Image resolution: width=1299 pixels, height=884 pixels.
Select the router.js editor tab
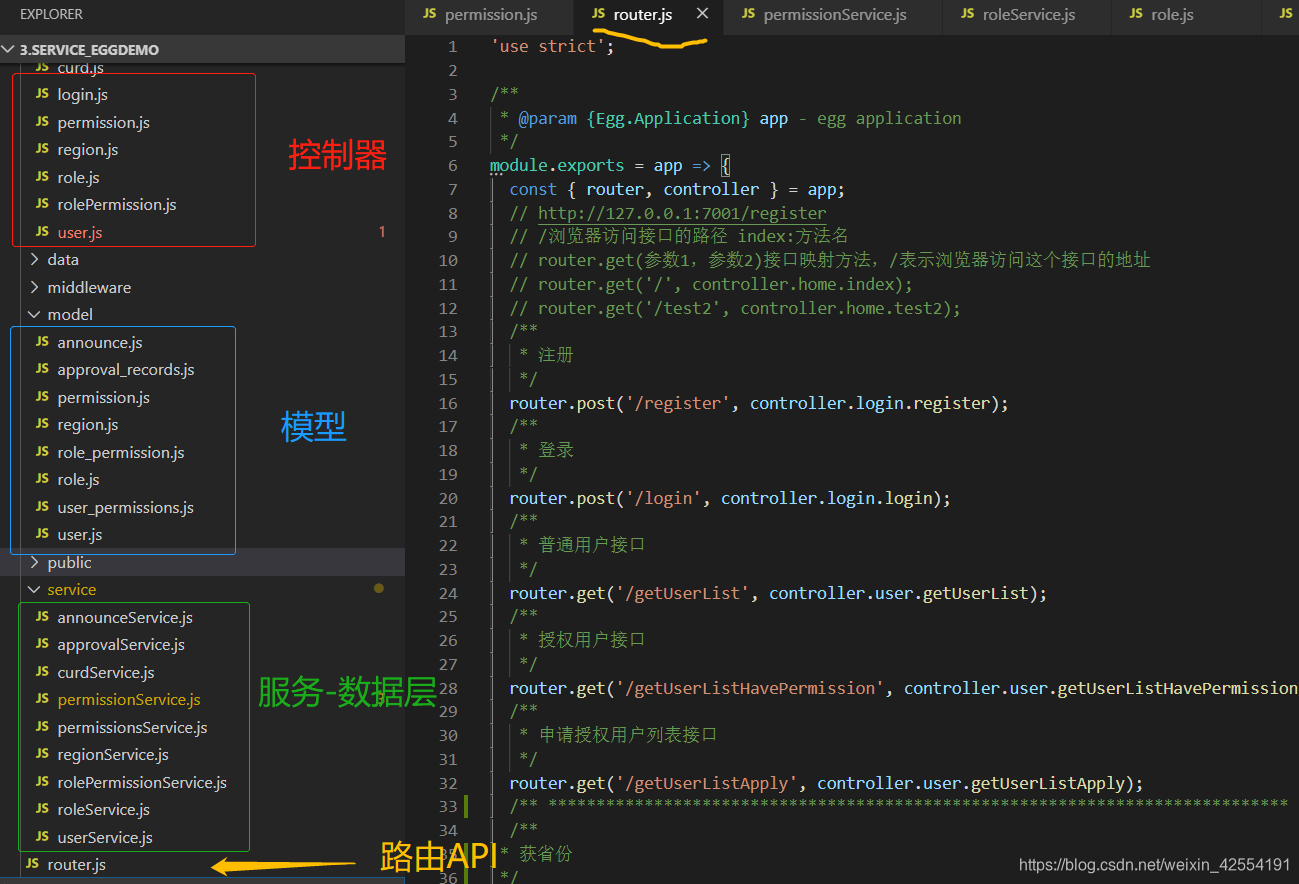642,14
